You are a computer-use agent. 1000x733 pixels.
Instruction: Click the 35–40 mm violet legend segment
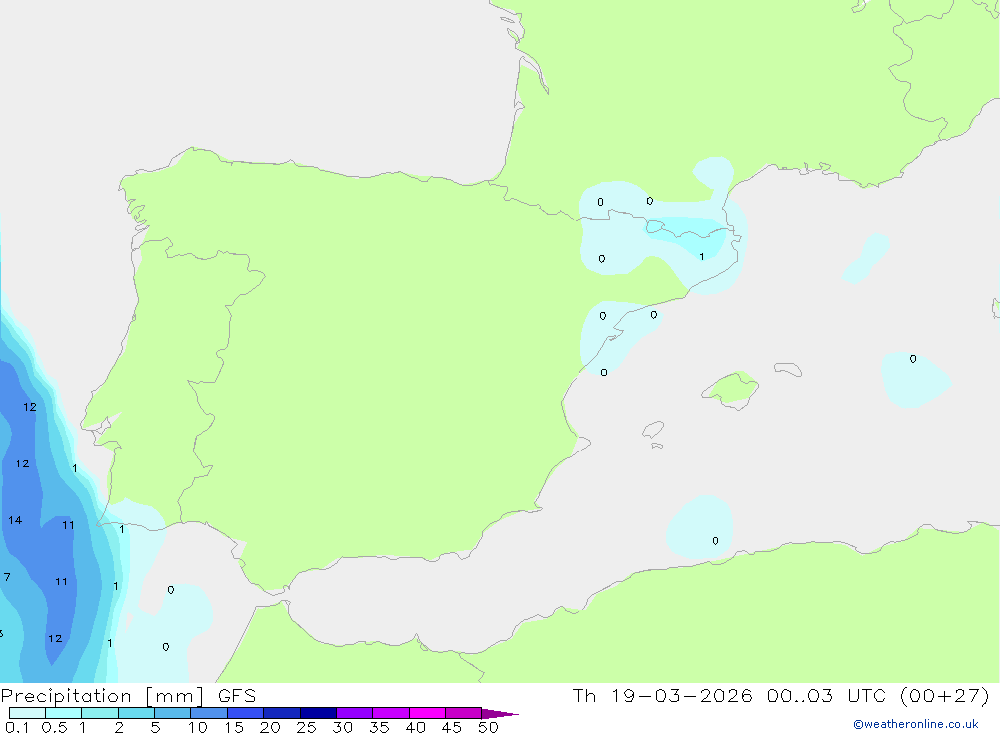pos(390,713)
